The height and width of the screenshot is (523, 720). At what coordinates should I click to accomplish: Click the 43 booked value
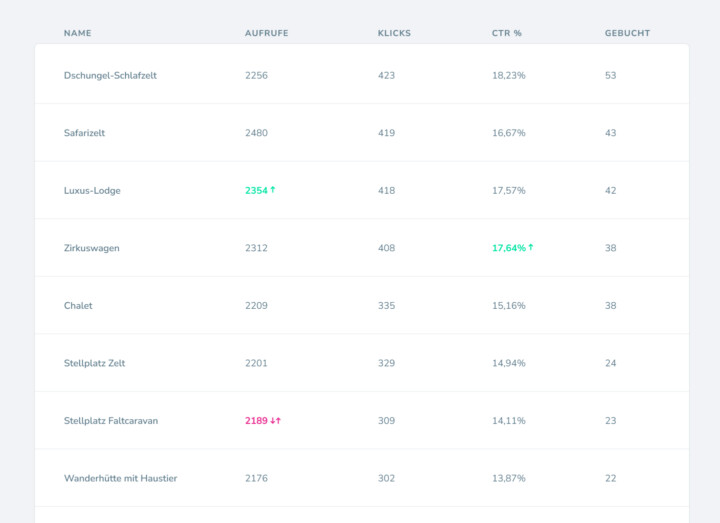610,133
